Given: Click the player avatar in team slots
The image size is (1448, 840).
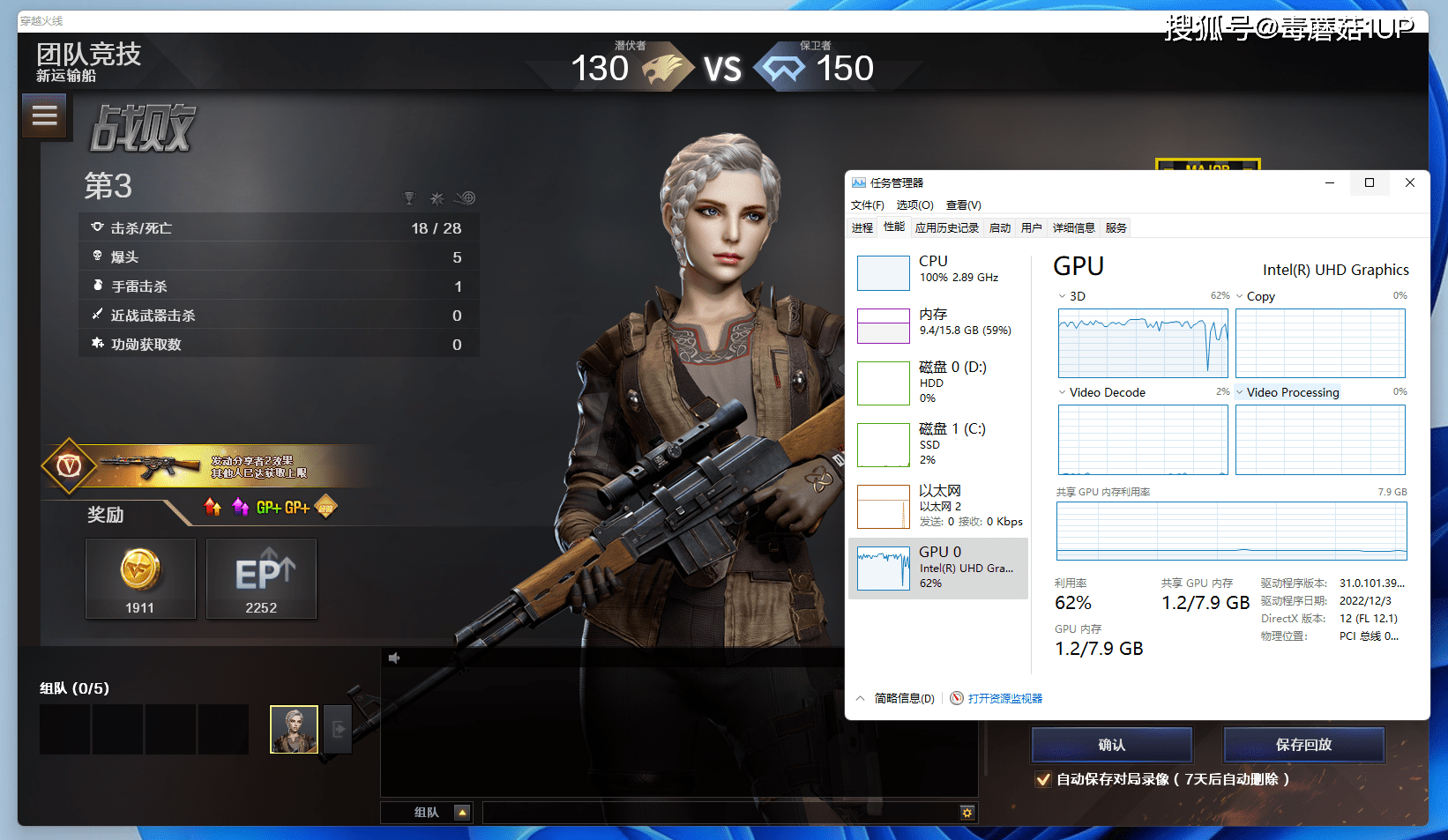Looking at the screenshot, I should pyautogui.click(x=294, y=730).
